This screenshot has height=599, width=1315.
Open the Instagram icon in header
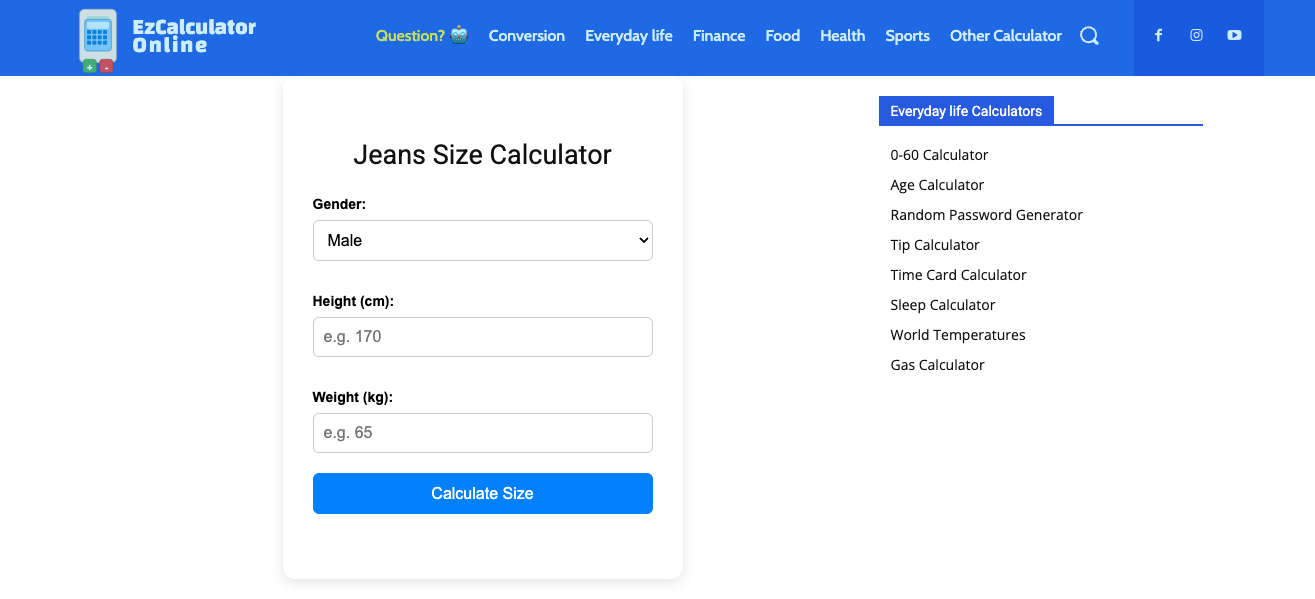pos(1196,35)
